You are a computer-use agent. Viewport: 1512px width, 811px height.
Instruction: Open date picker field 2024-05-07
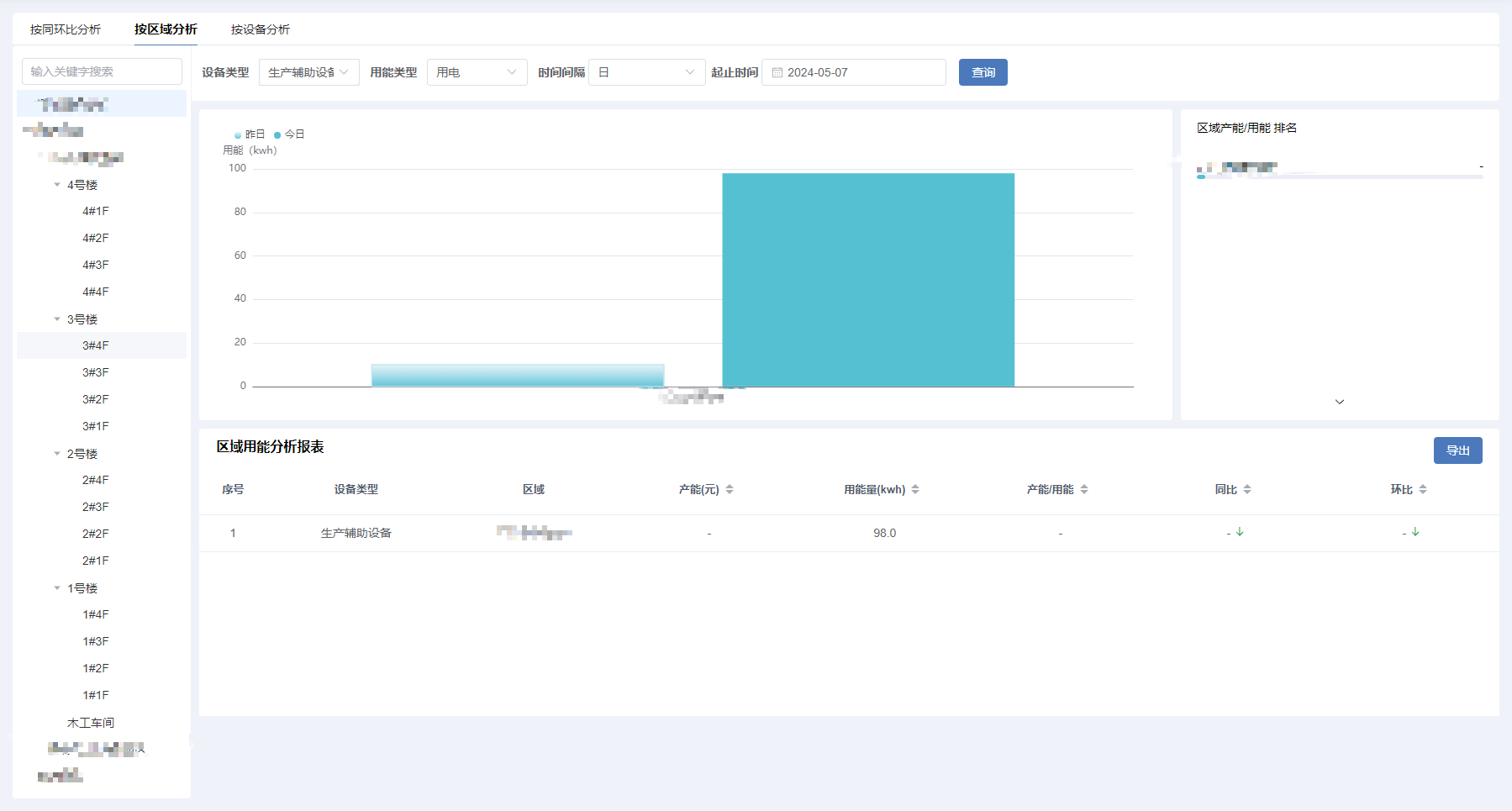click(854, 72)
